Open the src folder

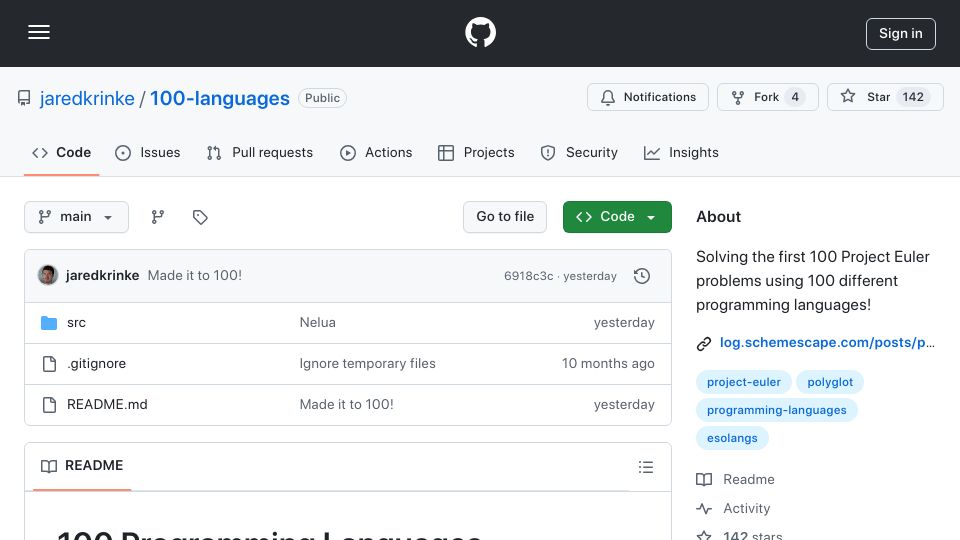(77, 323)
